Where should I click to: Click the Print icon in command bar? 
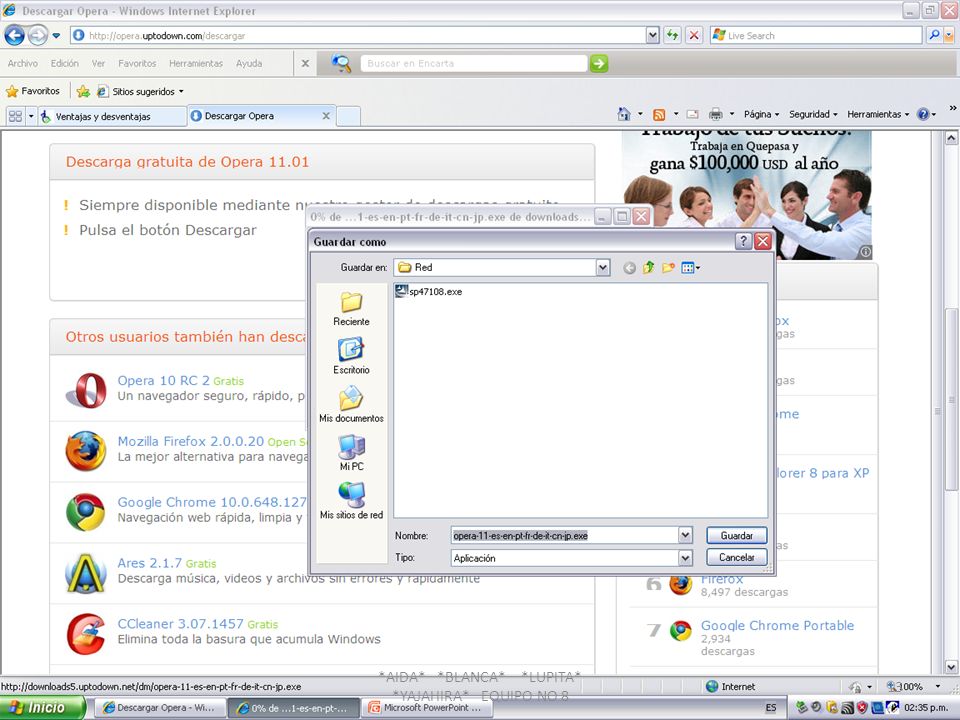(x=715, y=114)
